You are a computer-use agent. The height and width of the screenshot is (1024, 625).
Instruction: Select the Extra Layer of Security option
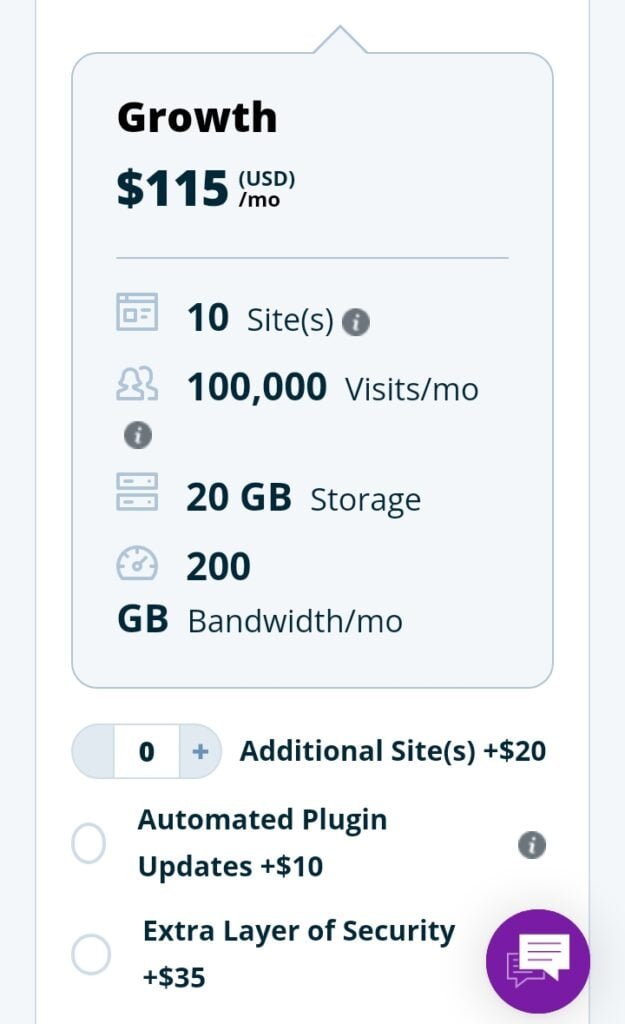point(91,954)
